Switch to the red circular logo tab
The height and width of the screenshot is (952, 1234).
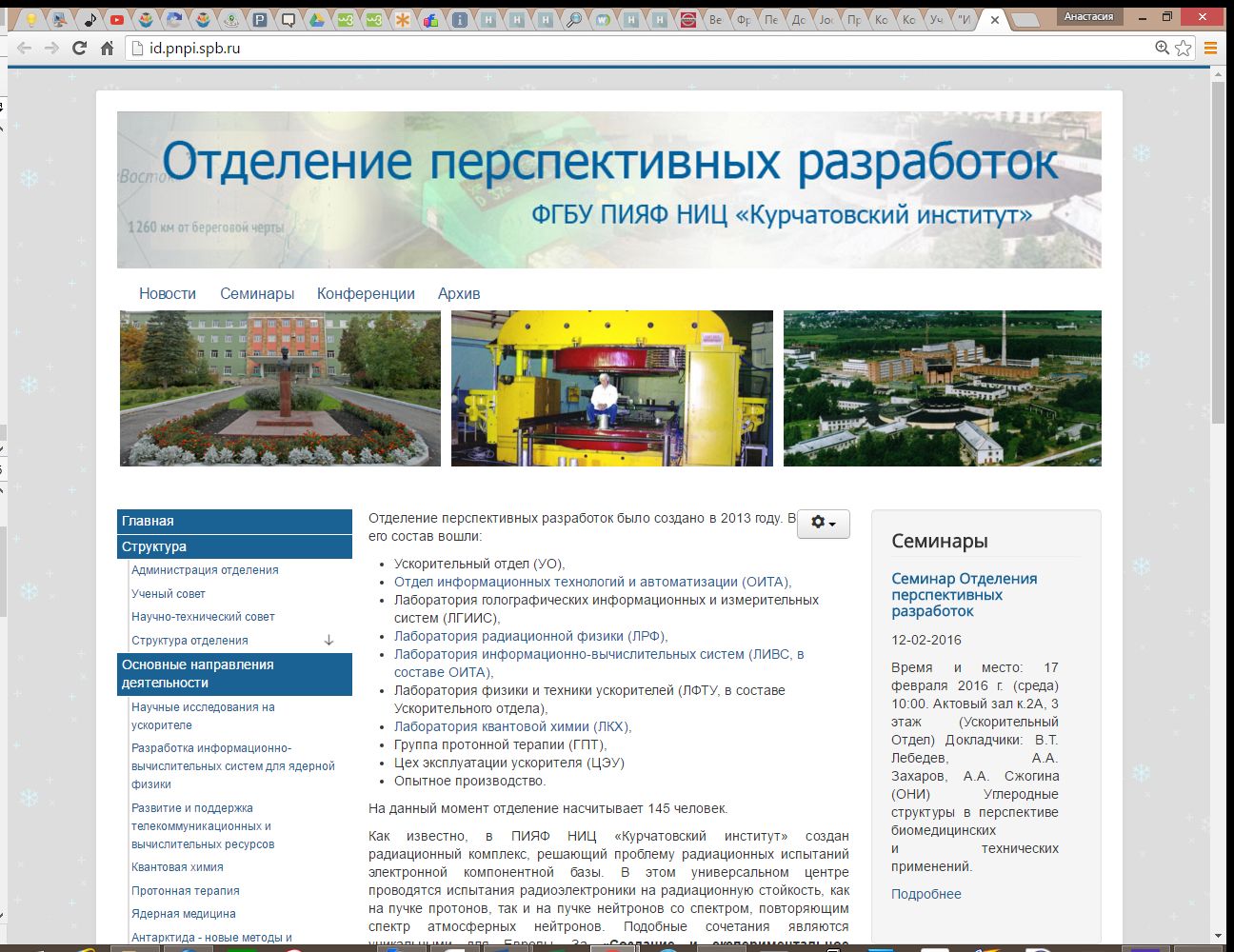pos(688,19)
